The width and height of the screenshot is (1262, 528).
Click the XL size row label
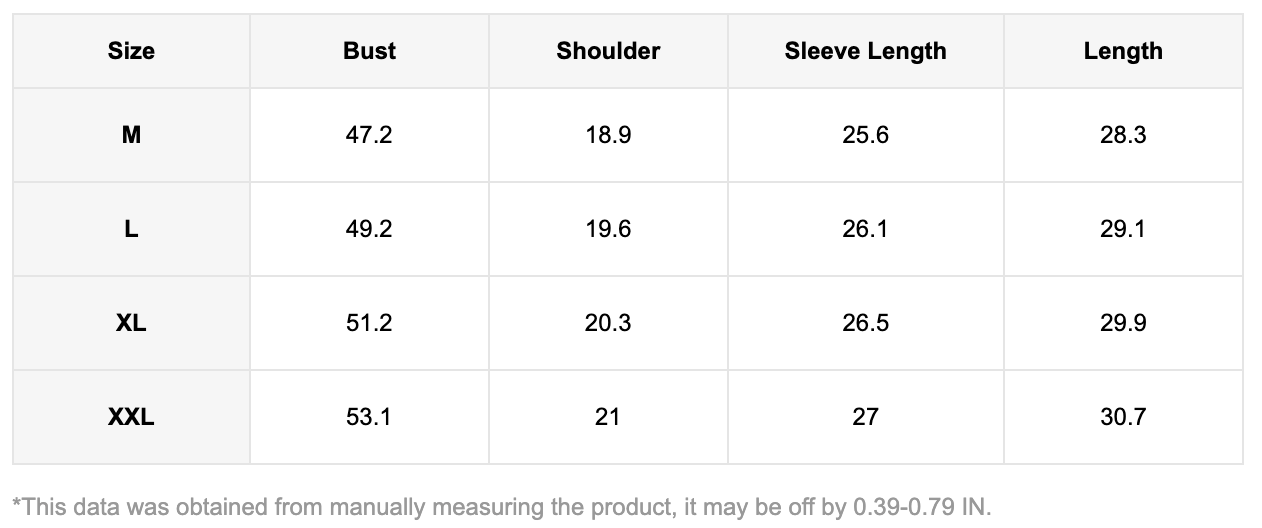pos(131,323)
